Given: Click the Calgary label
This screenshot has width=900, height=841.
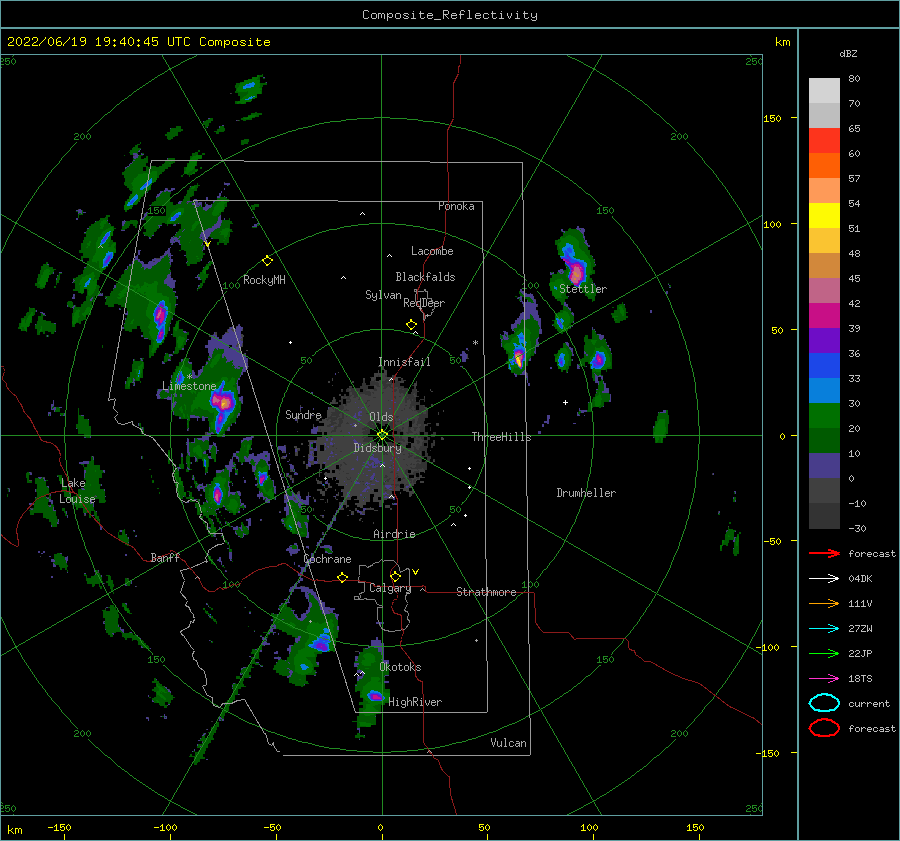Looking at the screenshot, I should click(x=390, y=588).
